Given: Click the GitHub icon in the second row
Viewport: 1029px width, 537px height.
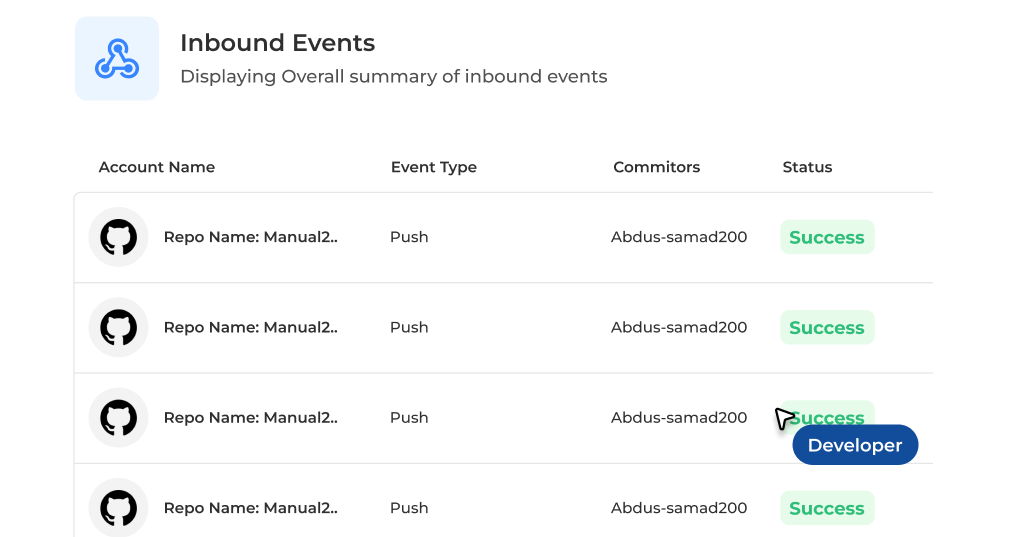Looking at the screenshot, I should pyautogui.click(x=118, y=328).
